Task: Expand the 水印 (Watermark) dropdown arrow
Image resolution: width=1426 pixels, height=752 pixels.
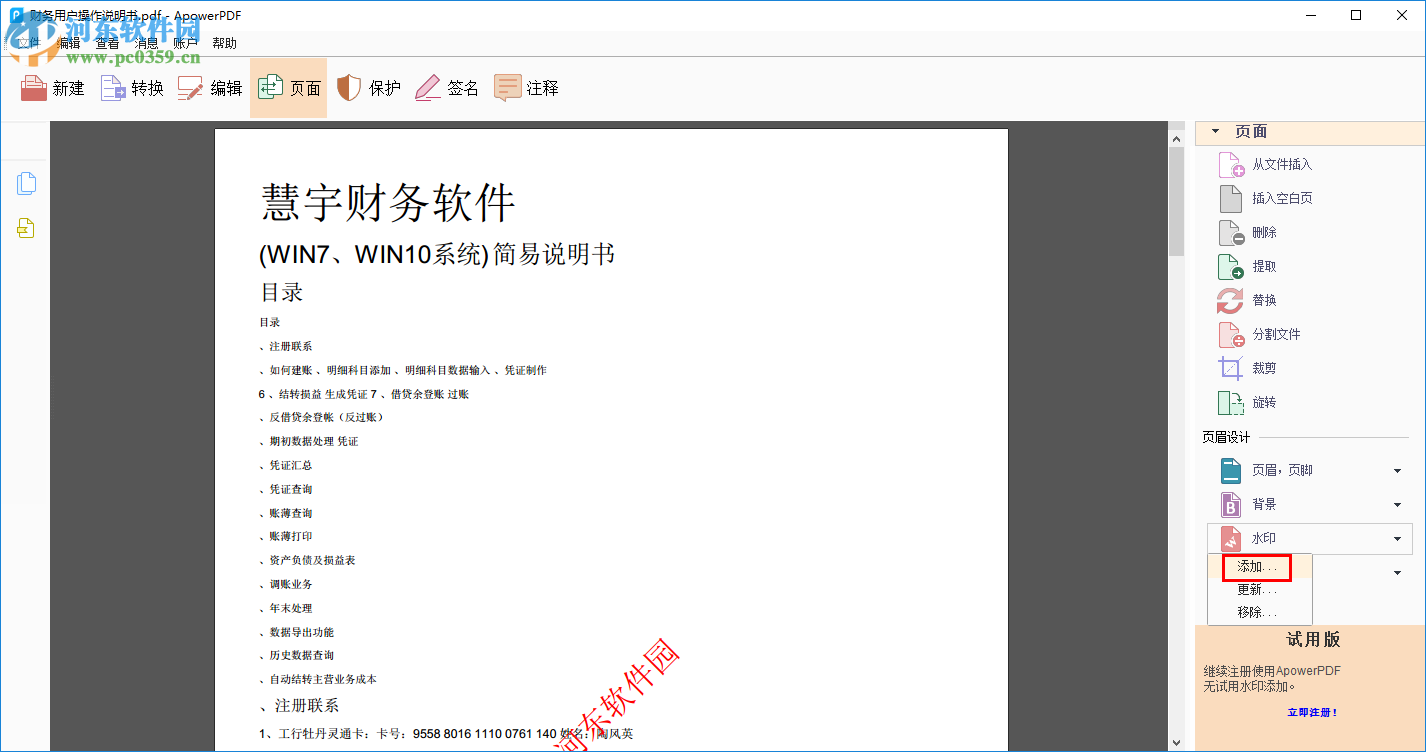Action: click(1398, 538)
